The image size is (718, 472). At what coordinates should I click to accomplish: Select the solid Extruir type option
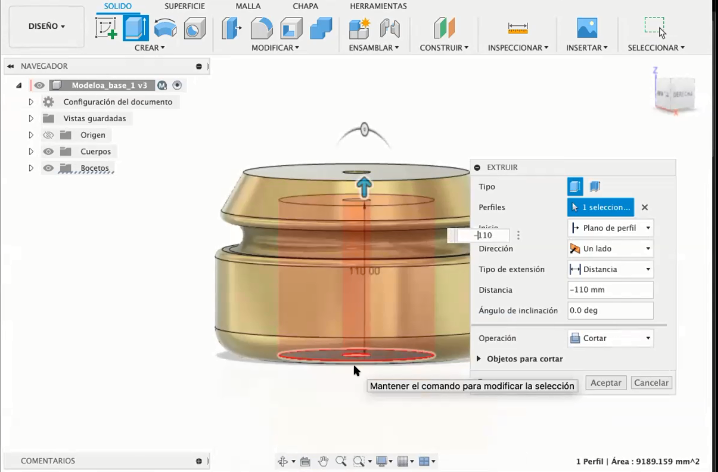pyautogui.click(x=575, y=186)
